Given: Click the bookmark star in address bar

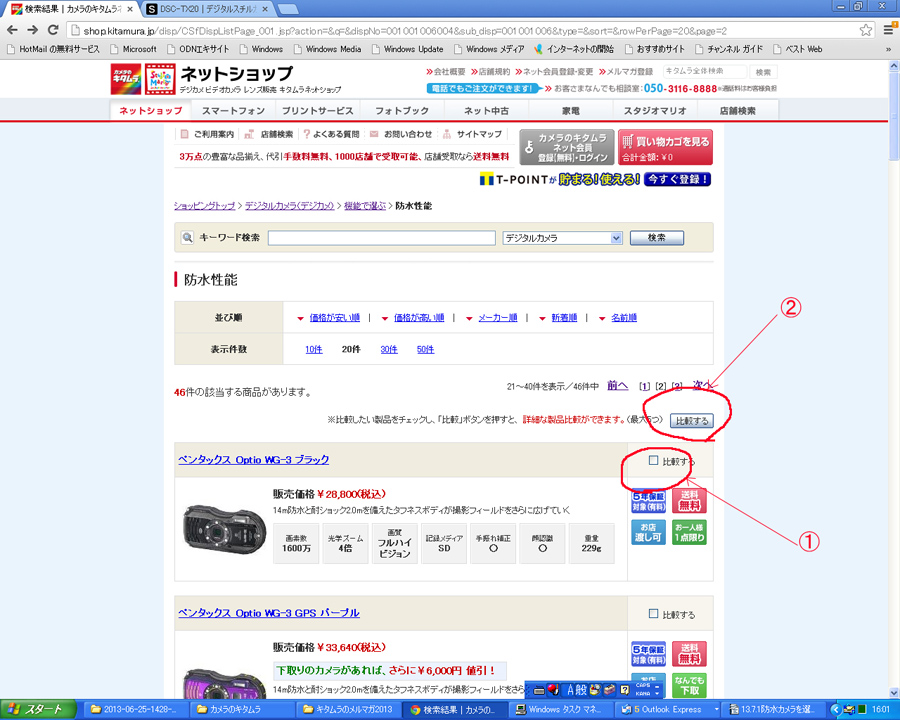Looking at the screenshot, I should pos(865,30).
